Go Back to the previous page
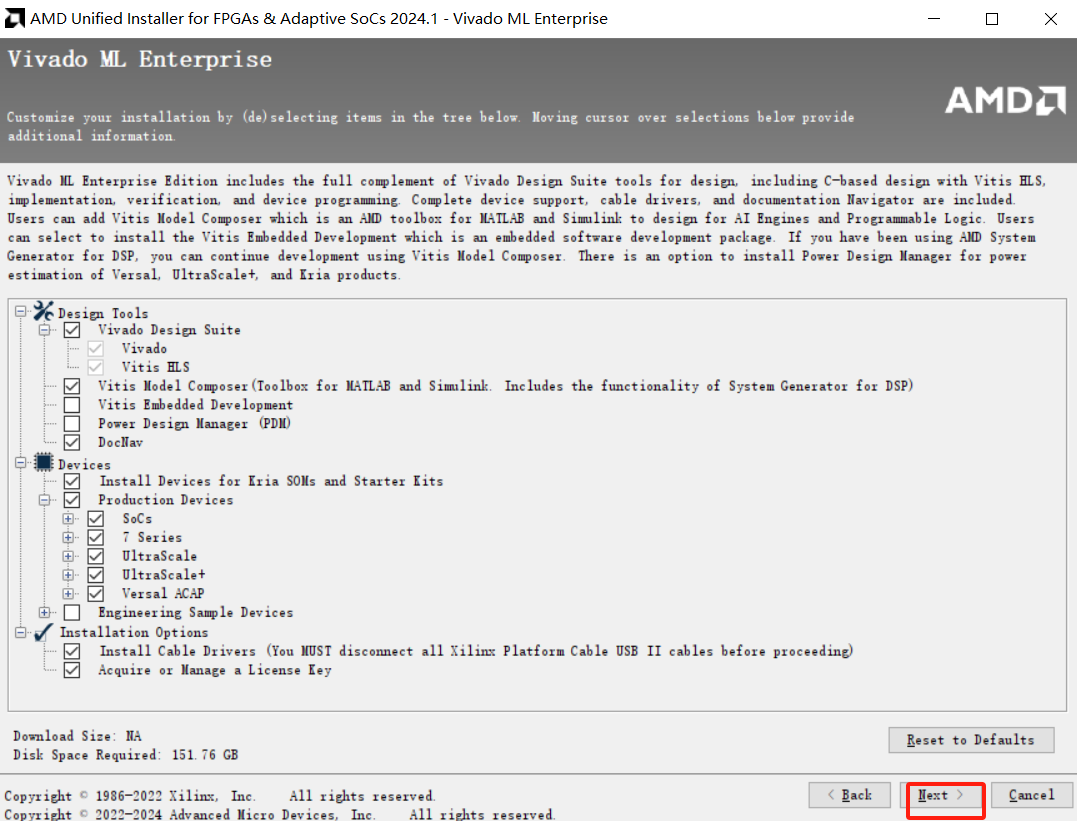 coord(850,795)
